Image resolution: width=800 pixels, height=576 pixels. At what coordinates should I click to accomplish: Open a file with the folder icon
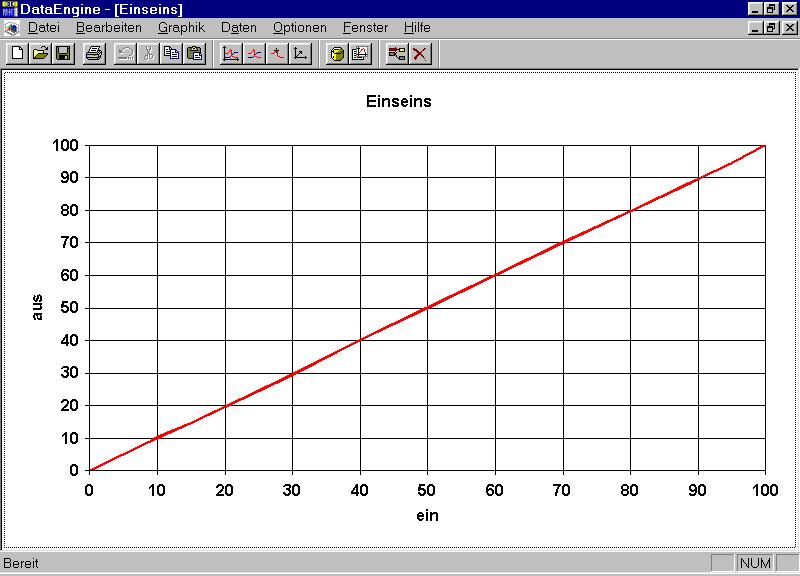tap(40, 53)
